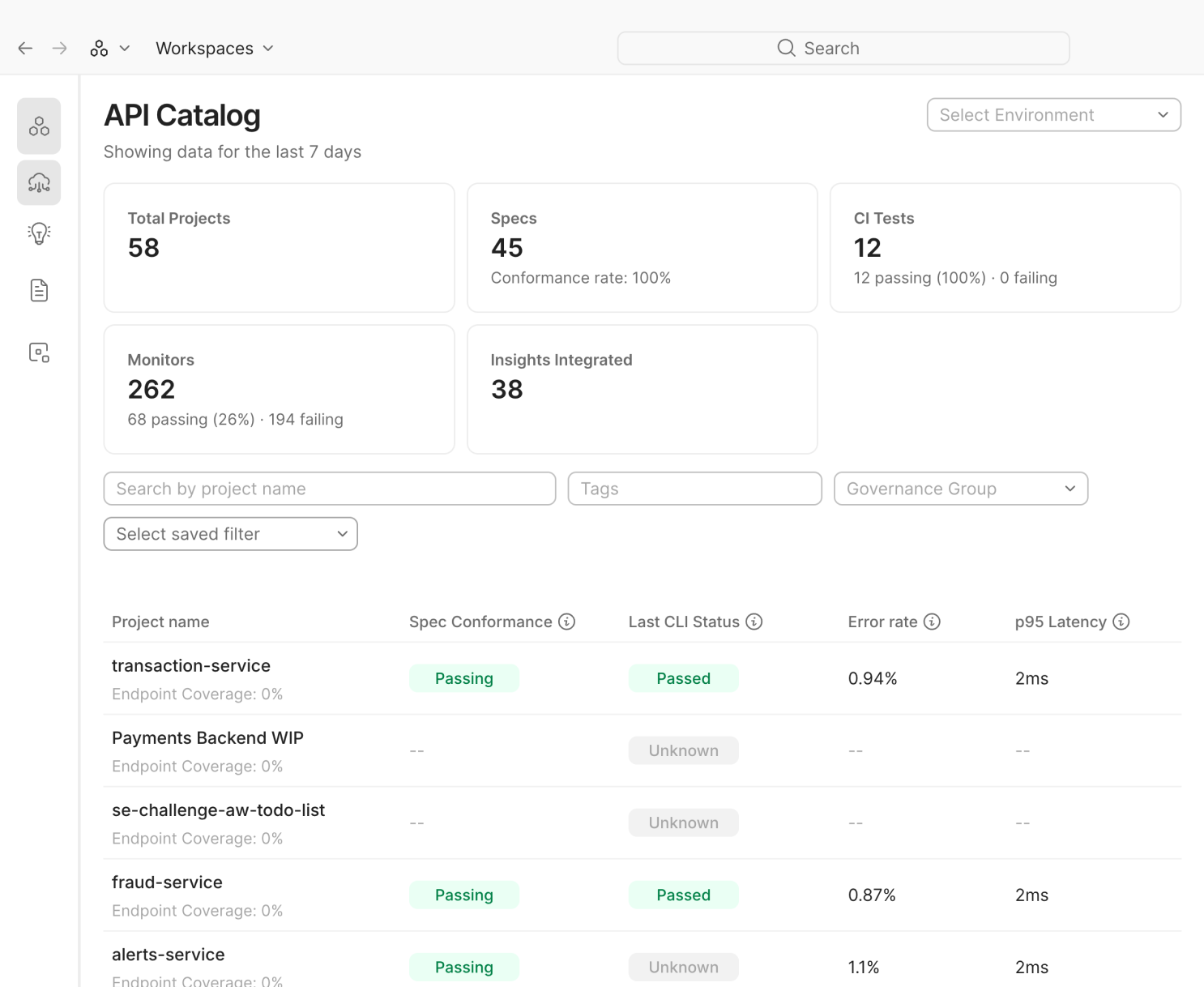Click the Error rate info icon
1204x987 pixels.
point(933,622)
